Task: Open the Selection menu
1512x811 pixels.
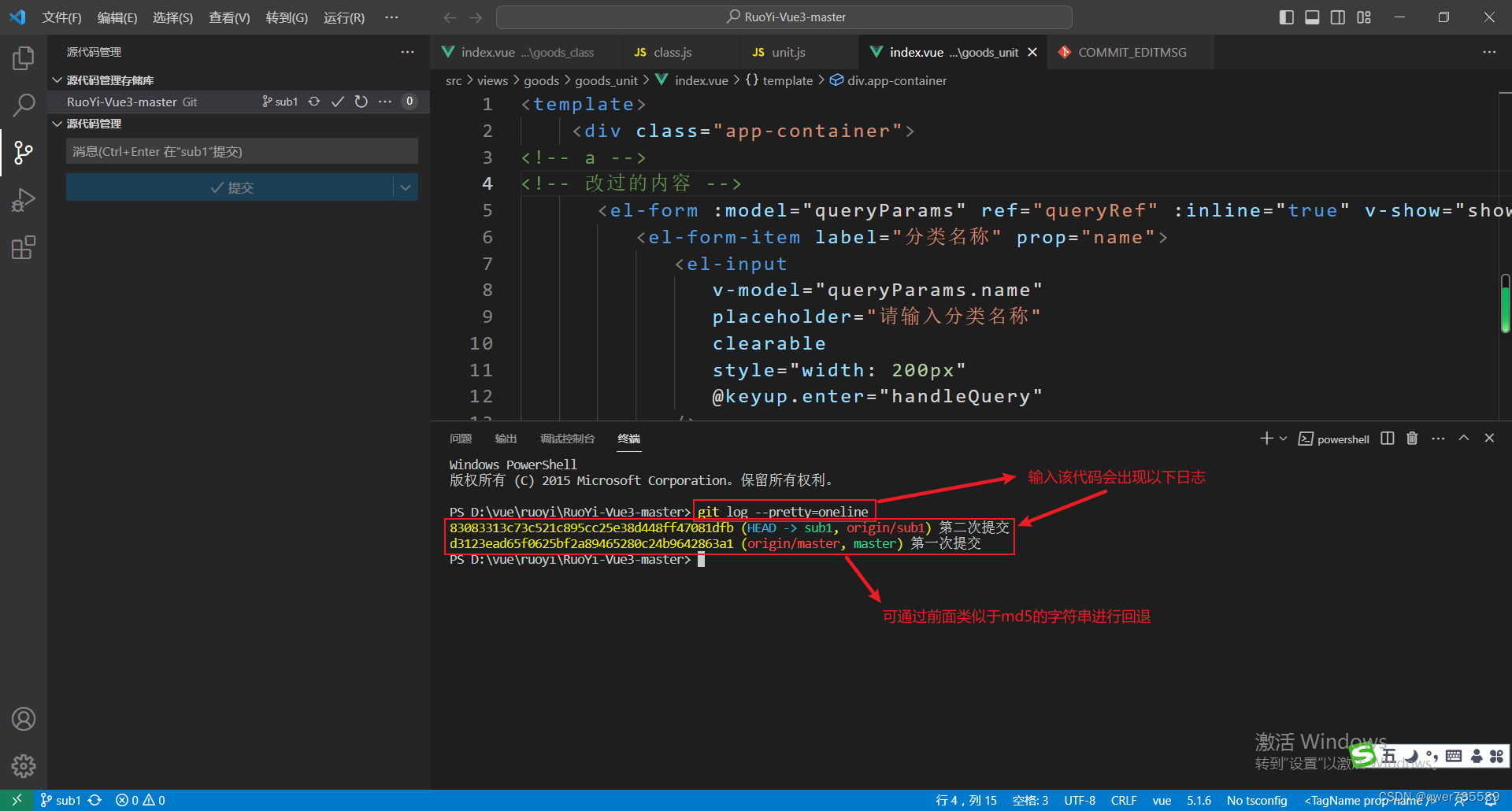Action: click(x=172, y=17)
